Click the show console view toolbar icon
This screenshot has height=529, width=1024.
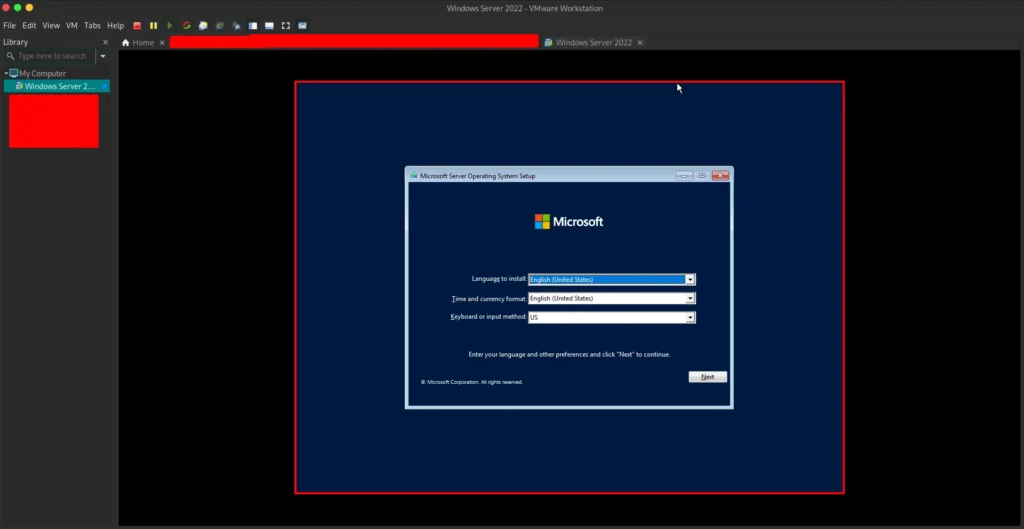click(269, 25)
